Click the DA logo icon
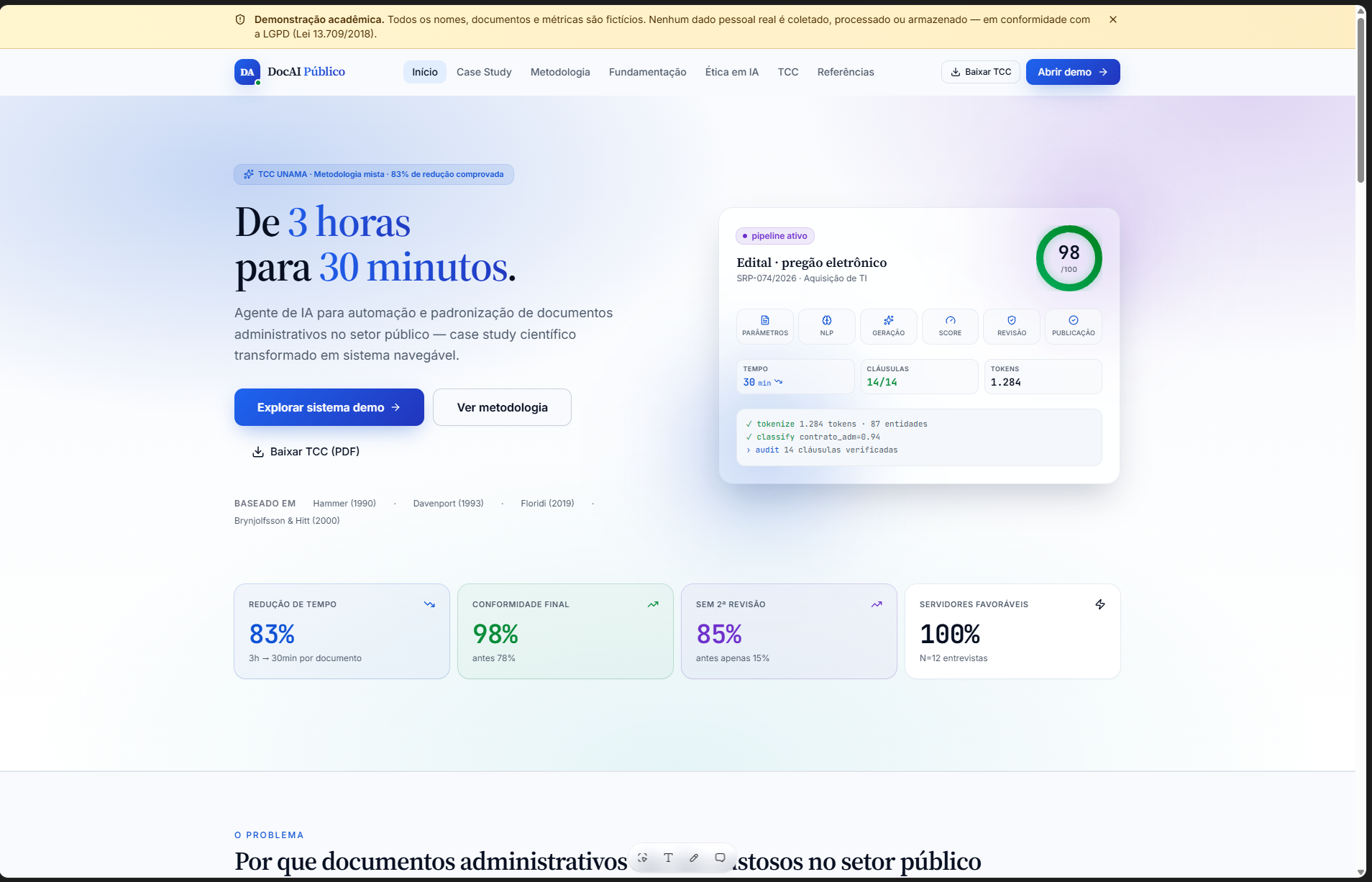The height and width of the screenshot is (882, 1372). 247,72
